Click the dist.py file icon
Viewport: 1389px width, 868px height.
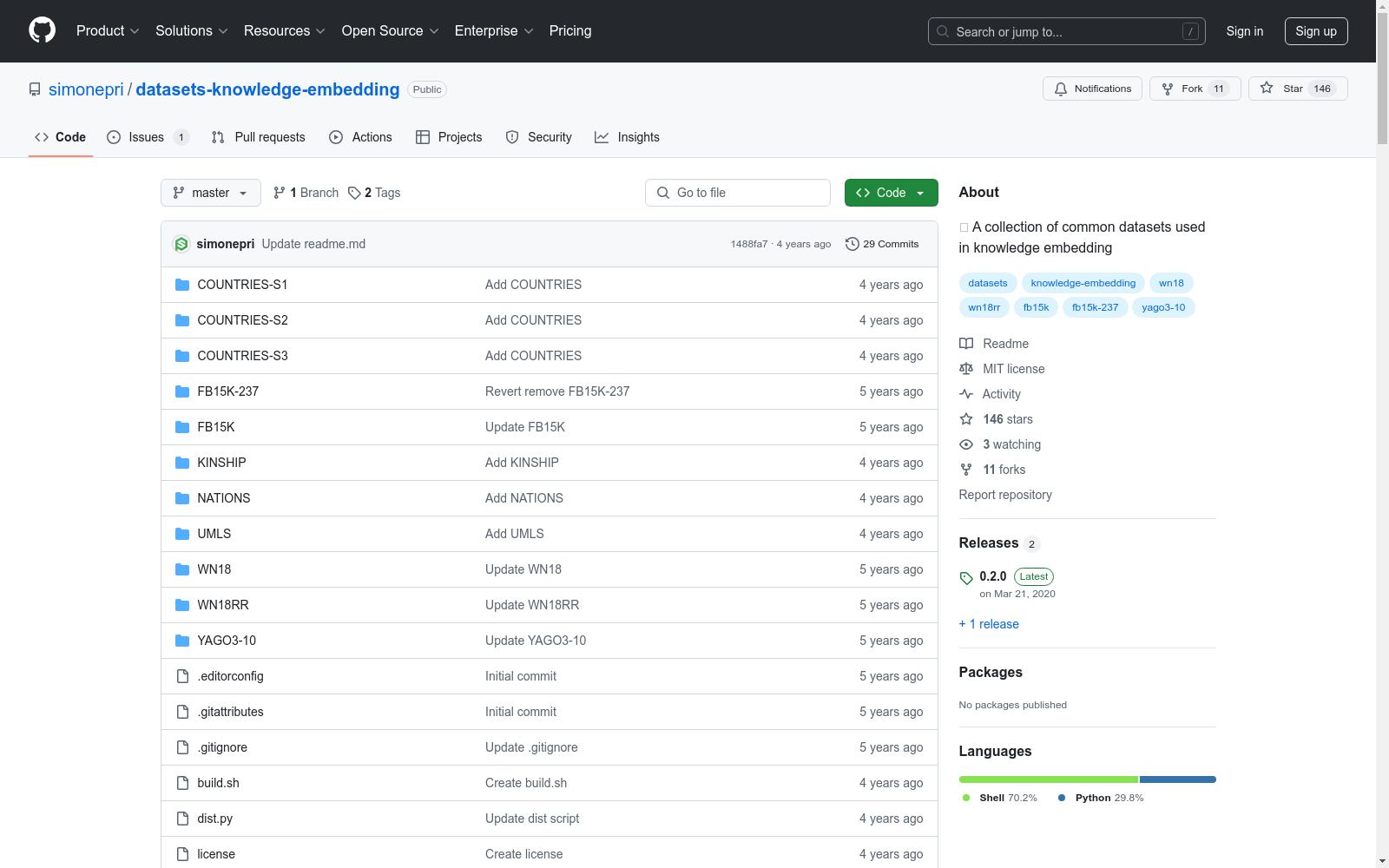(x=182, y=819)
